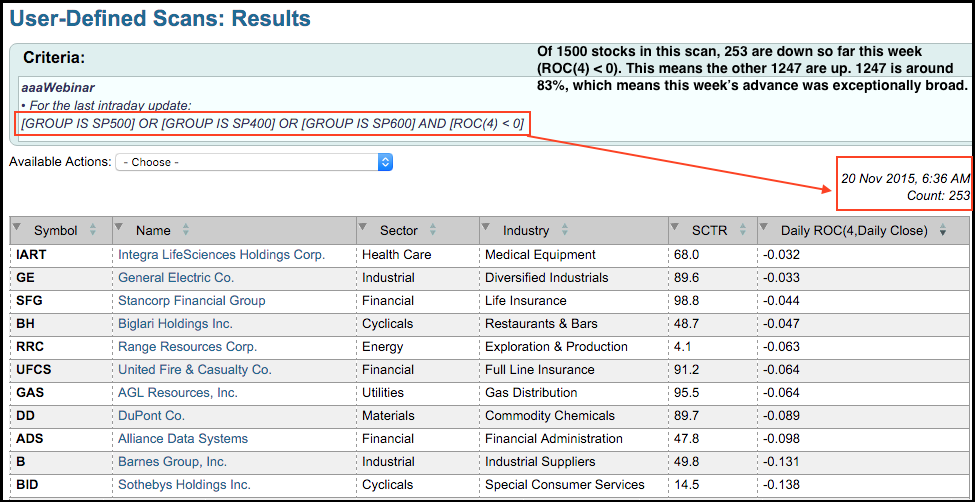Click the DuPont Co. company link

[x=151, y=416]
